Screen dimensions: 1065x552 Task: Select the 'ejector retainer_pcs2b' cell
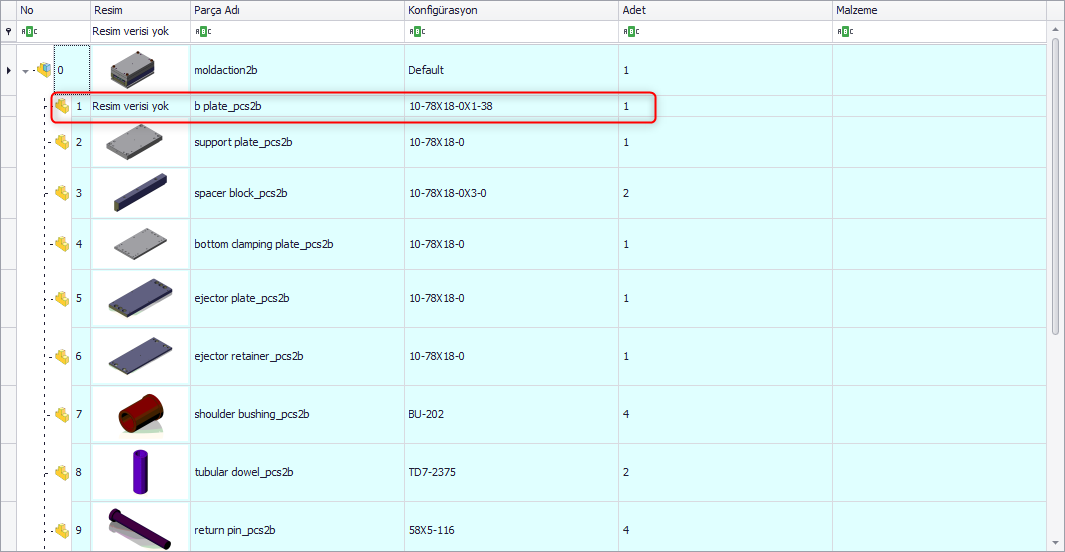tap(297, 356)
